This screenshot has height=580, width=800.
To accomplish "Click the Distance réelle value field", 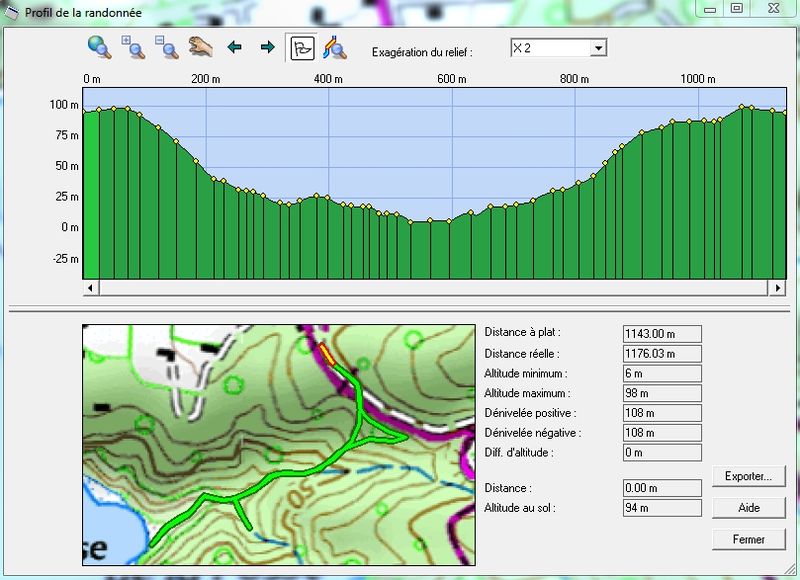I will click(x=662, y=354).
